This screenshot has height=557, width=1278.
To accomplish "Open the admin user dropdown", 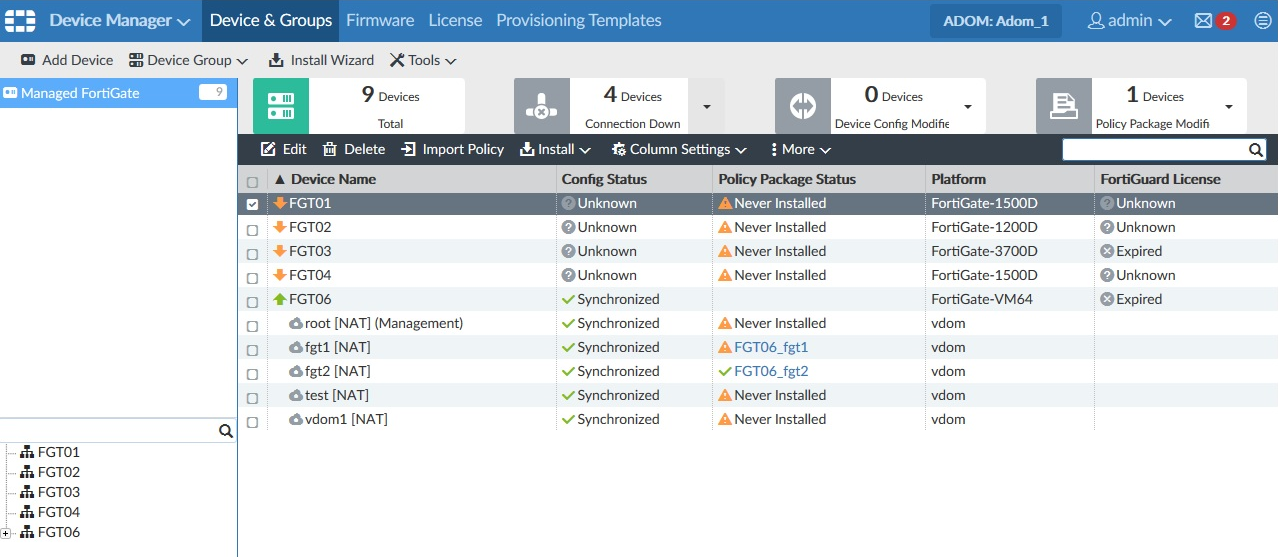I will [1129, 21].
